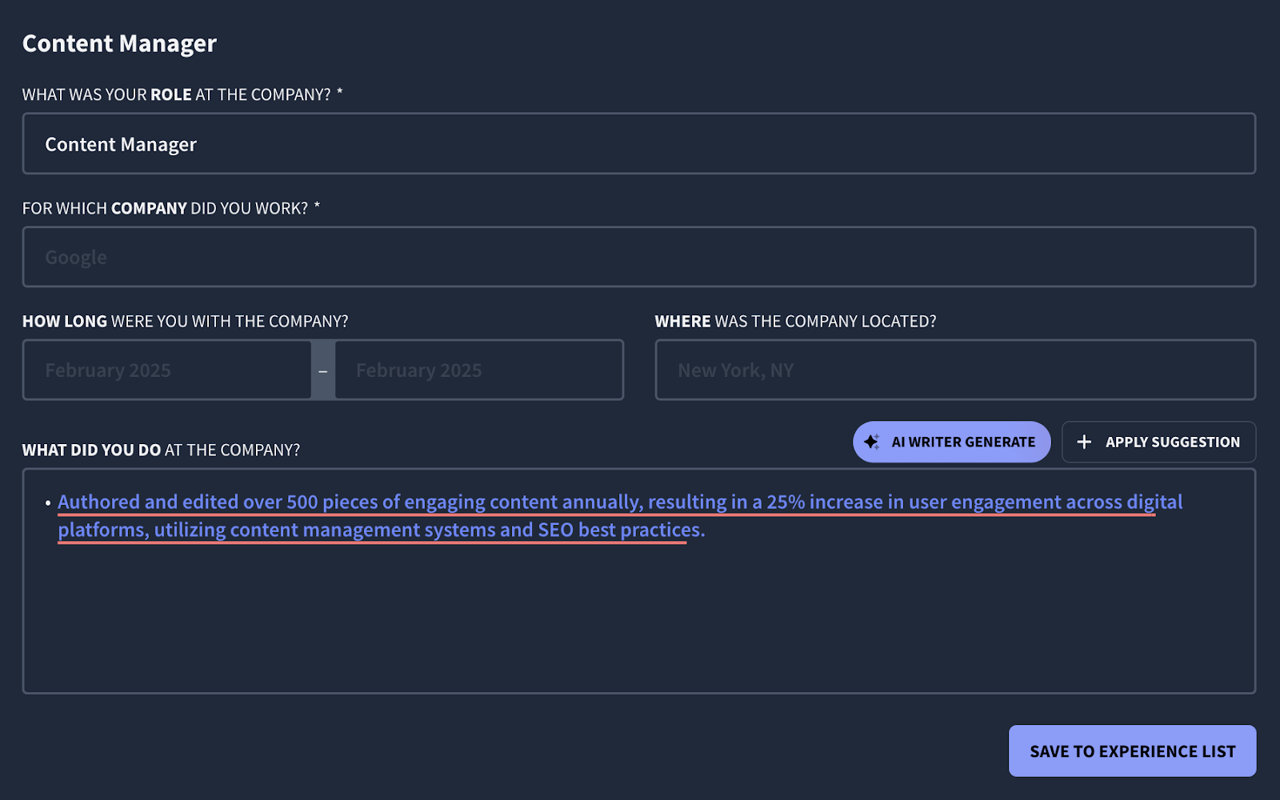Viewport: 1280px width, 800px height.
Task: Click the What did you do label
Action: pyautogui.click(x=161, y=450)
